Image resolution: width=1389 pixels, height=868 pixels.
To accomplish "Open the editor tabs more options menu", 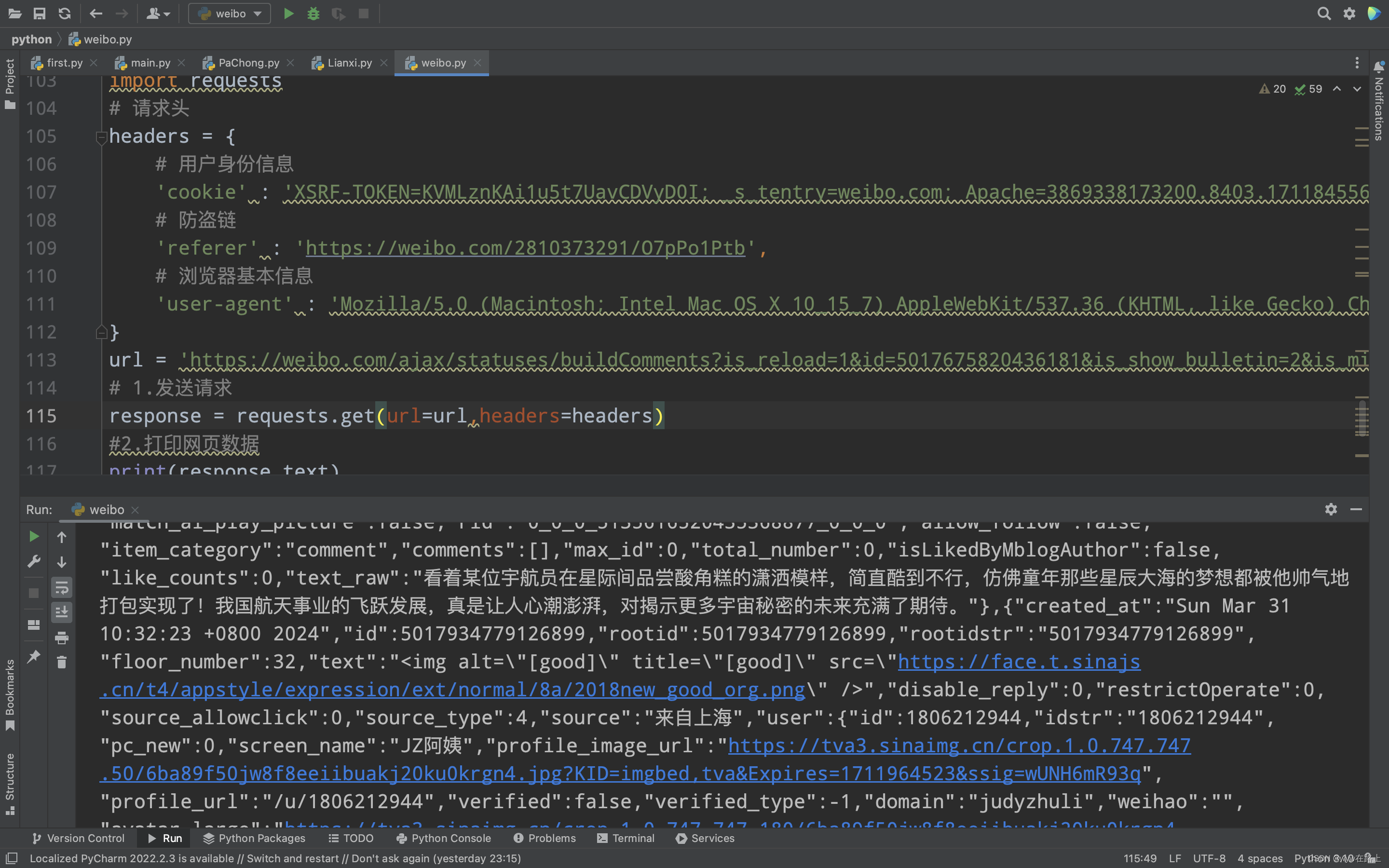I will coord(1357,63).
